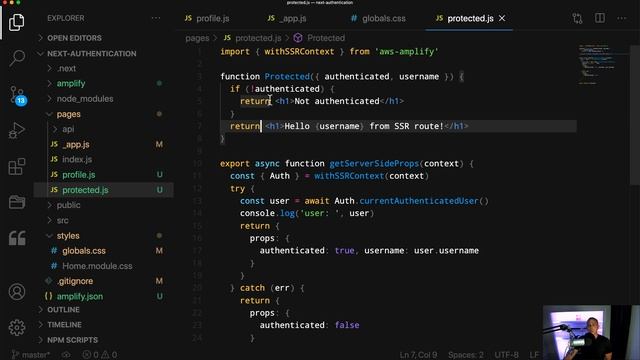The height and width of the screenshot is (360, 640).
Task: Expand the src folder
Action: point(62,220)
